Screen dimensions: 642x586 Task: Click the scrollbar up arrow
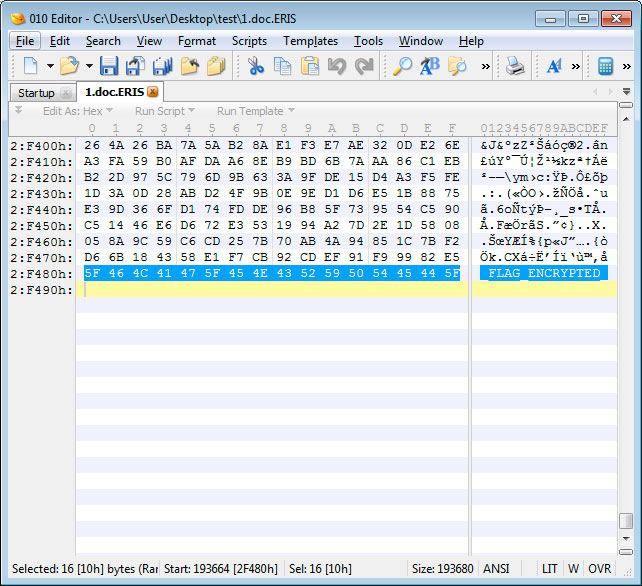coord(626,119)
